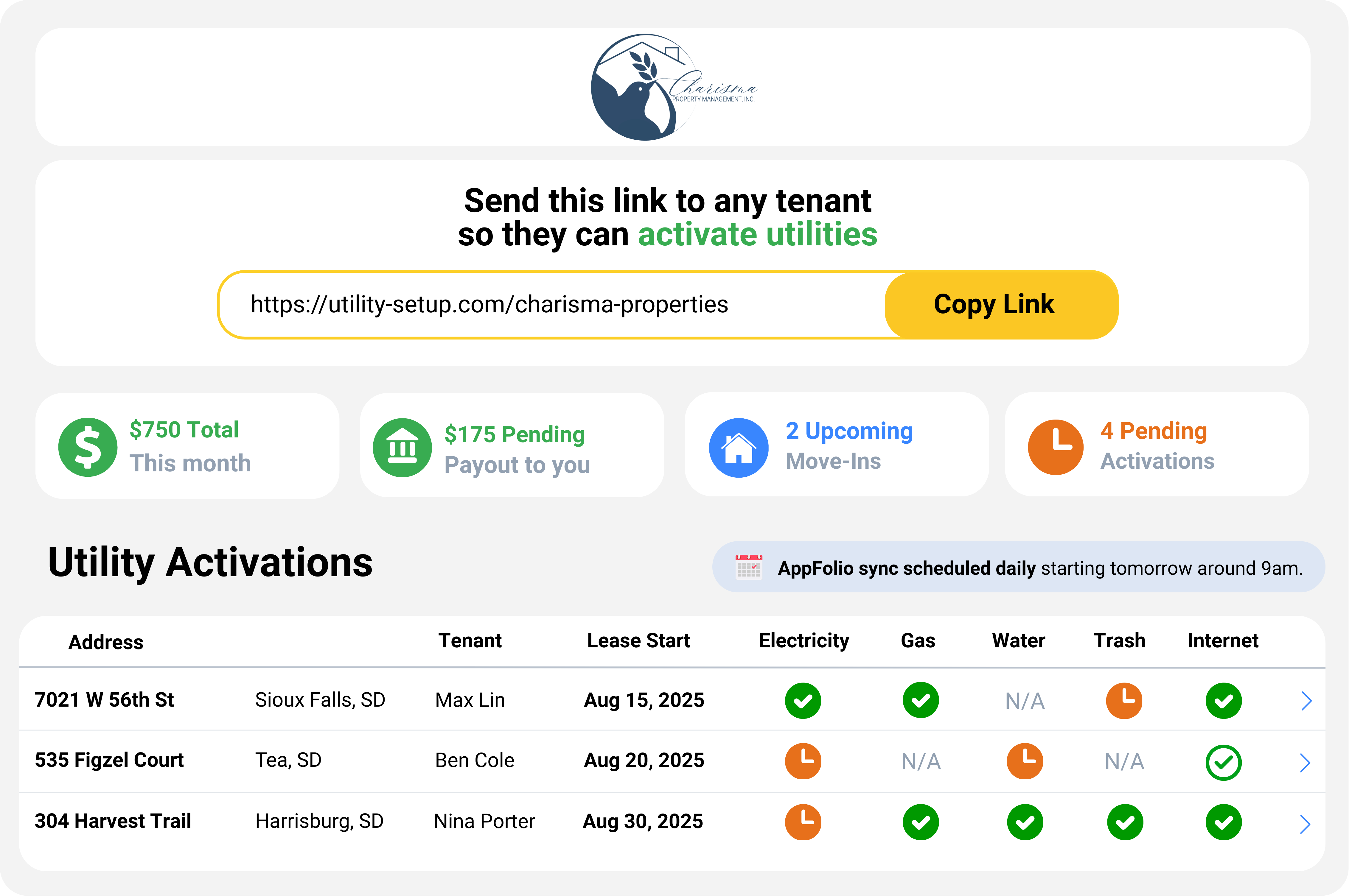Click the Electricity column header
Image resolution: width=1349 pixels, height=896 pixels.
804,641
